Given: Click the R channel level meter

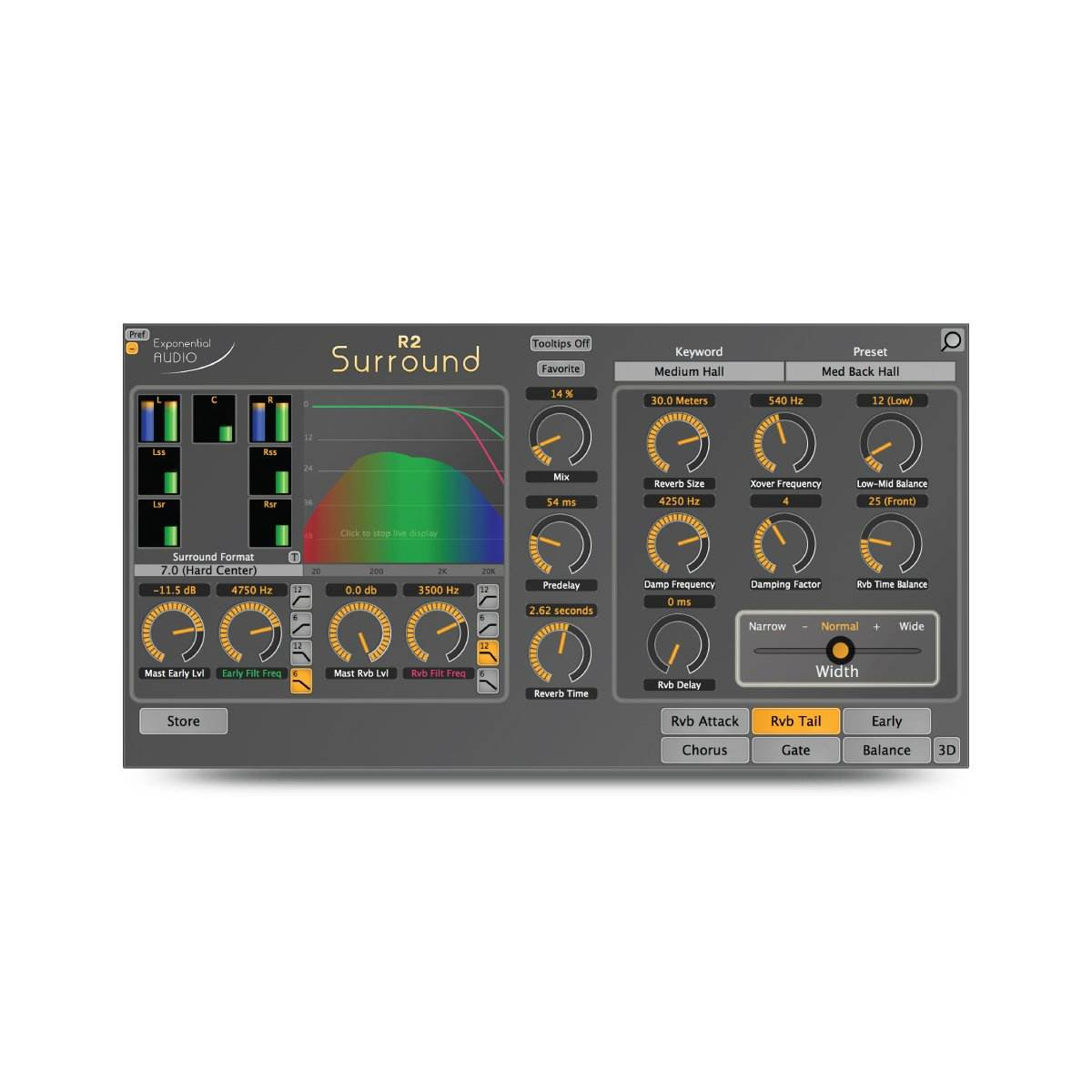Looking at the screenshot, I should coord(270,419).
